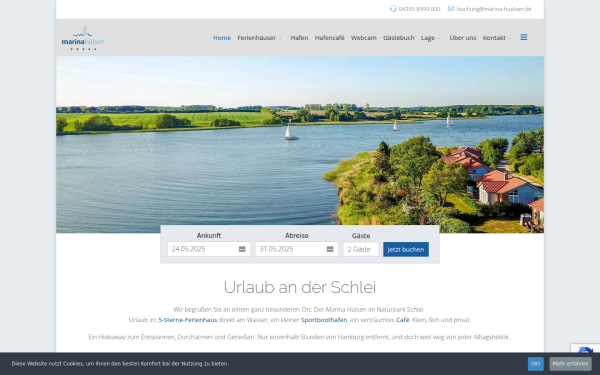This screenshot has width=600, height=375.
Task: Click the Marina Hülsen logo
Action: tap(83, 38)
